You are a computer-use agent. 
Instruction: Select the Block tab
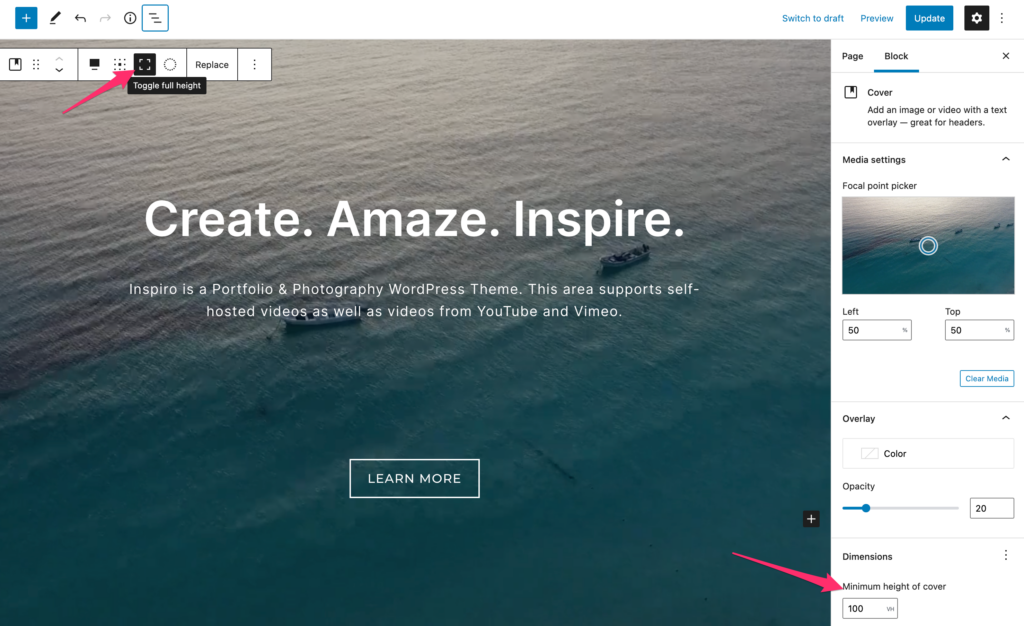[x=896, y=56]
